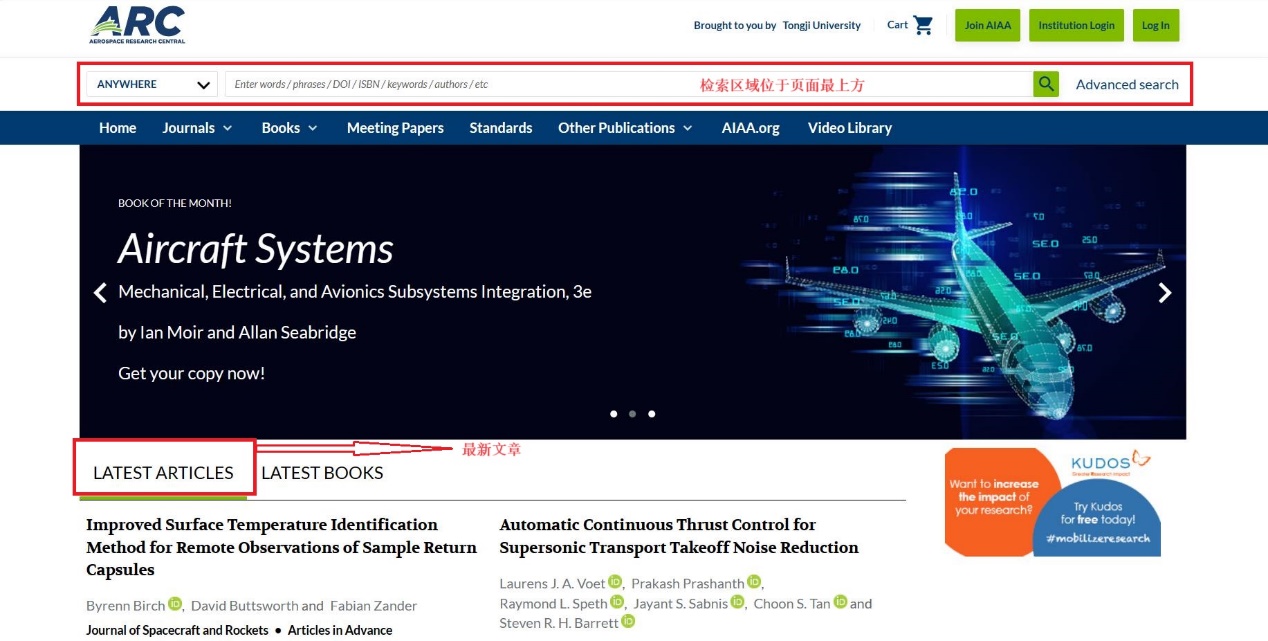Open Meeting Papers in navigation bar
Screen dimensions: 1268x641
point(395,128)
